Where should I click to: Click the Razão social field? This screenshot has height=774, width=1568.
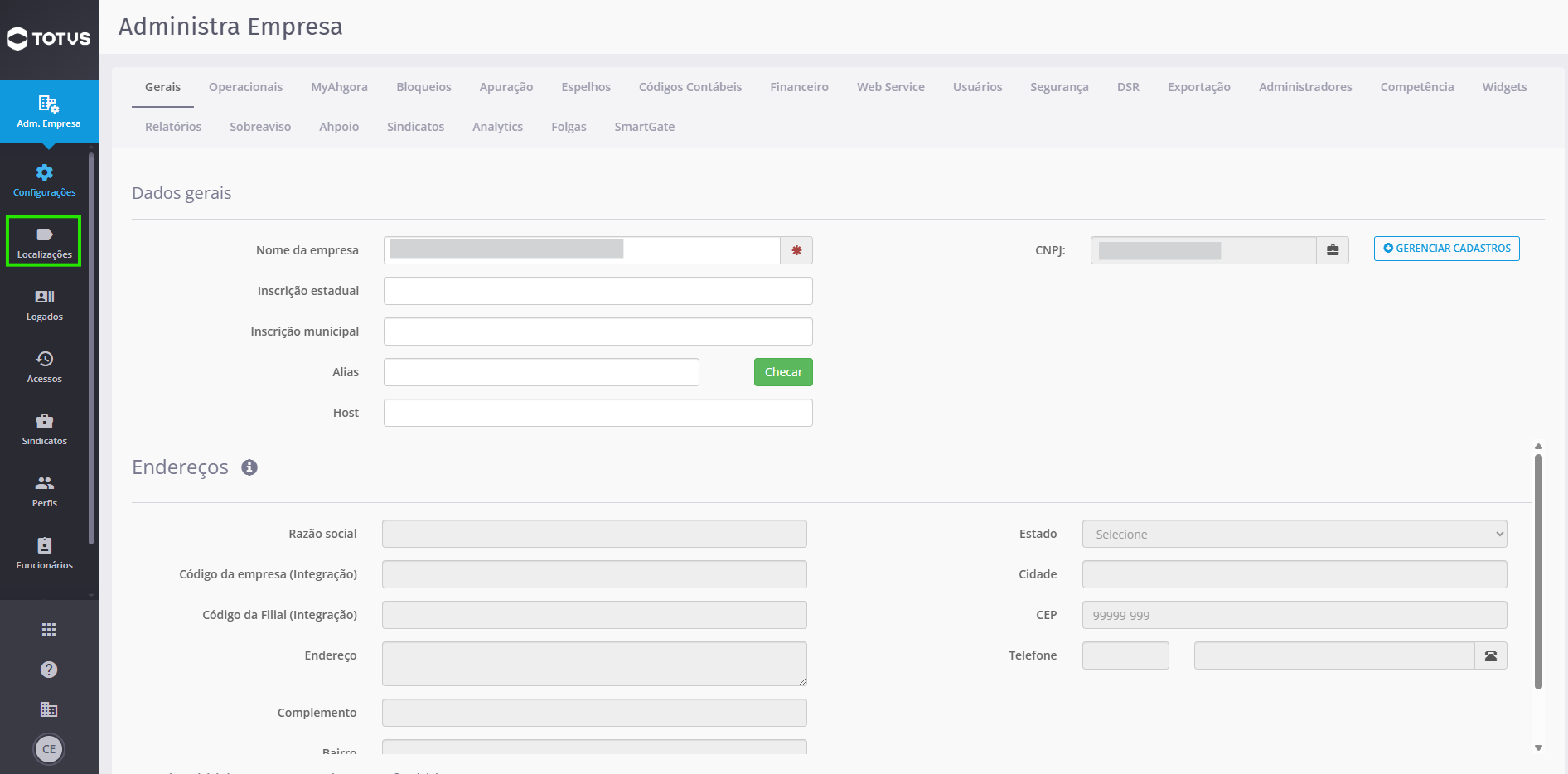(x=594, y=534)
